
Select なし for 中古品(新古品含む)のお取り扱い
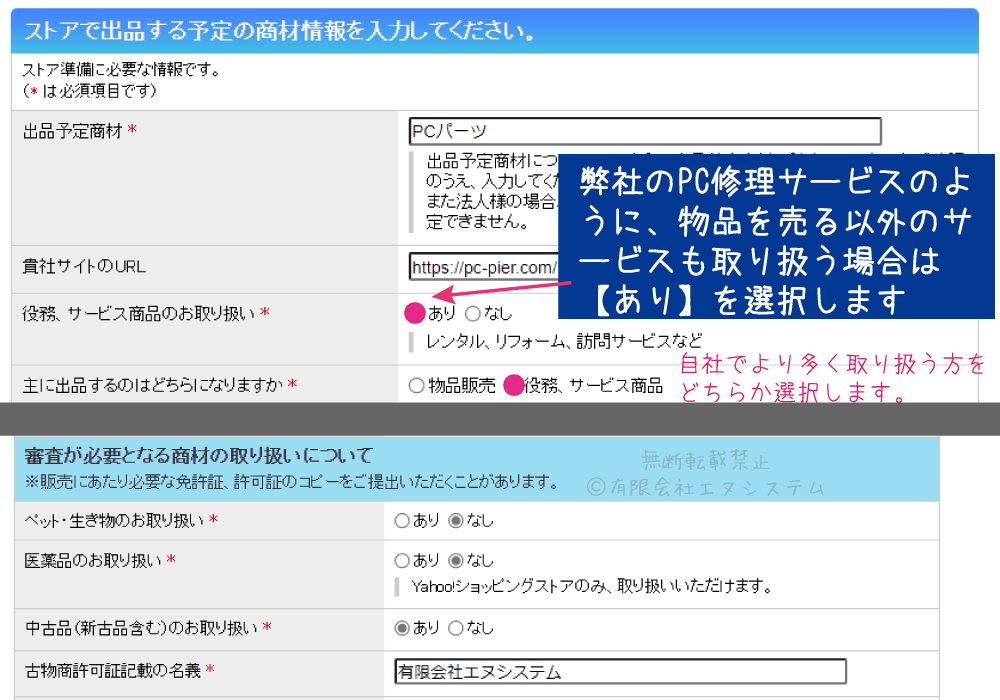pos(455,628)
